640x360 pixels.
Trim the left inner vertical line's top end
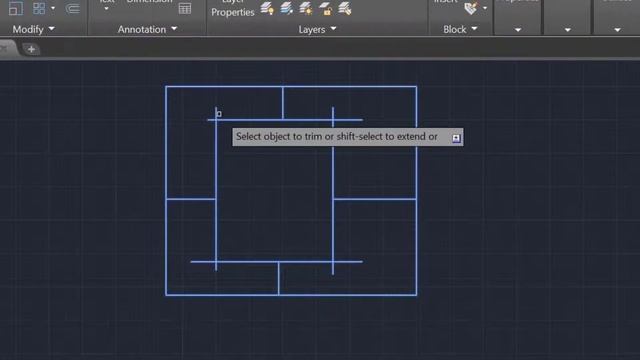[216, 112]
